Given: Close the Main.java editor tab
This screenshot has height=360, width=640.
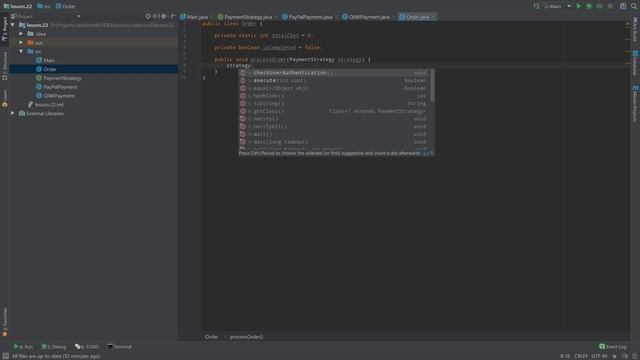Looking at the screenshot, I should [x=212, y=17].
